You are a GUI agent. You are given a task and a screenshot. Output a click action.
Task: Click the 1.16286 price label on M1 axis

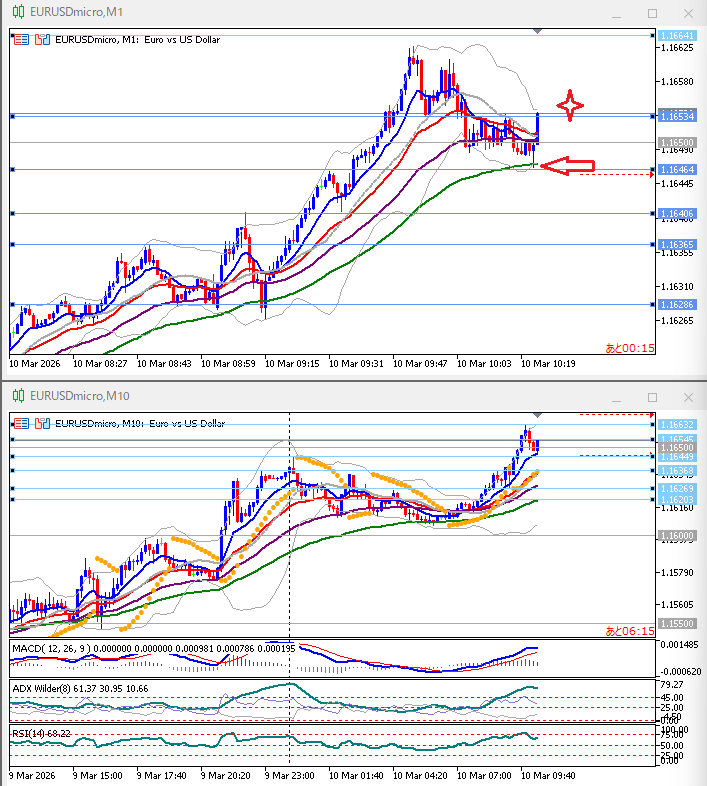[677, 304]
